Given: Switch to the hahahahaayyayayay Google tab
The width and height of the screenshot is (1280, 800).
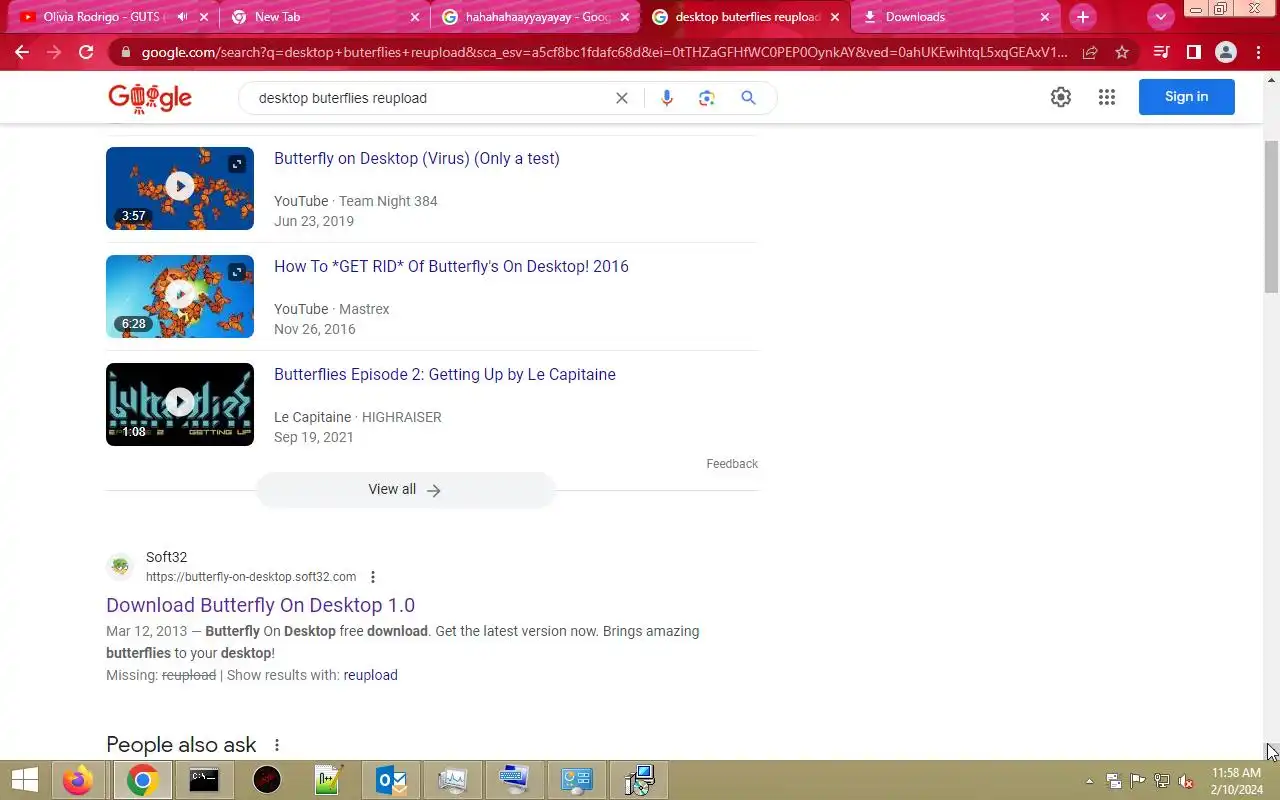Looking at the screenshot, I should (x=536, y=17).
